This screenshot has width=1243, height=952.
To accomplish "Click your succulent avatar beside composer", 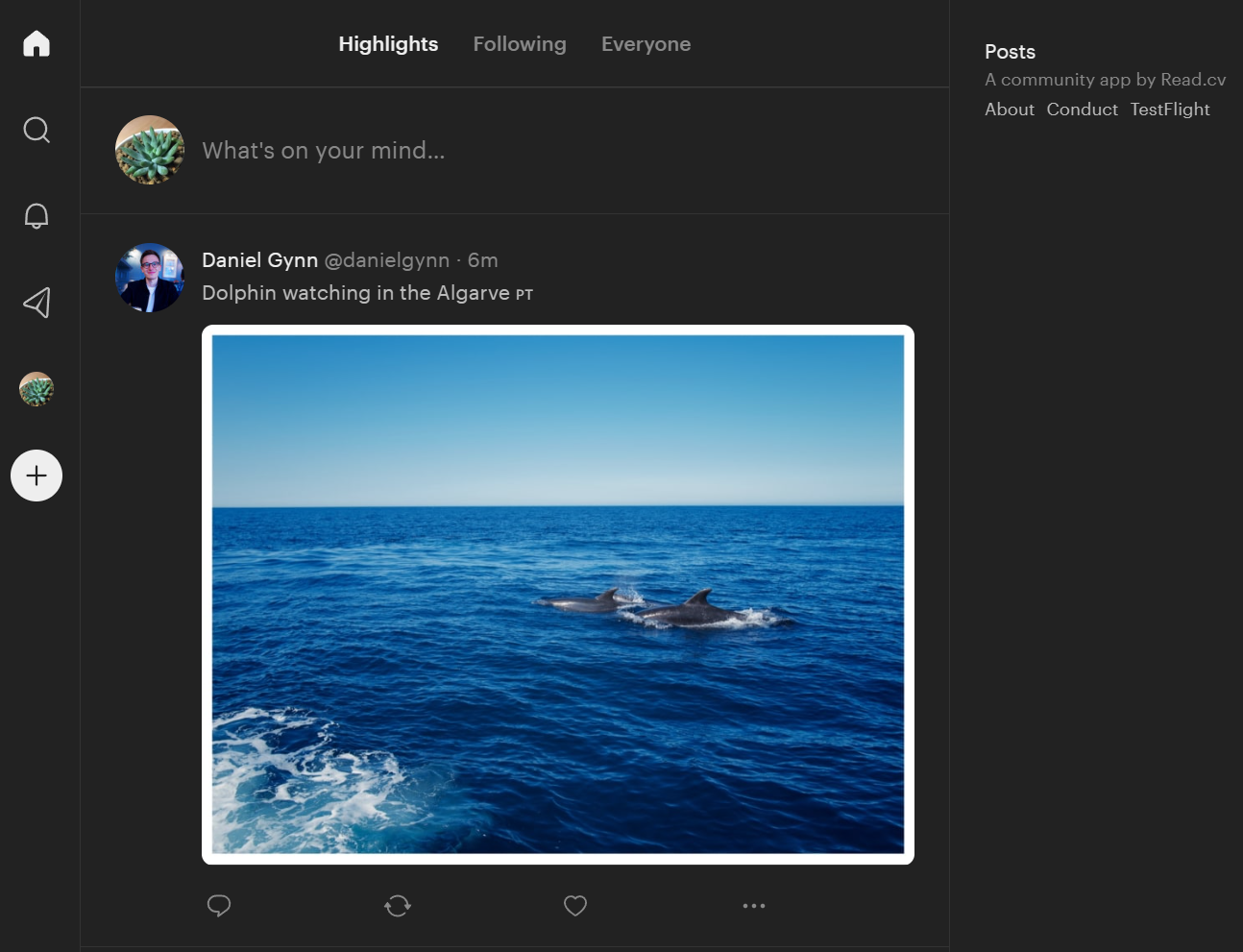I will [150, 150].
